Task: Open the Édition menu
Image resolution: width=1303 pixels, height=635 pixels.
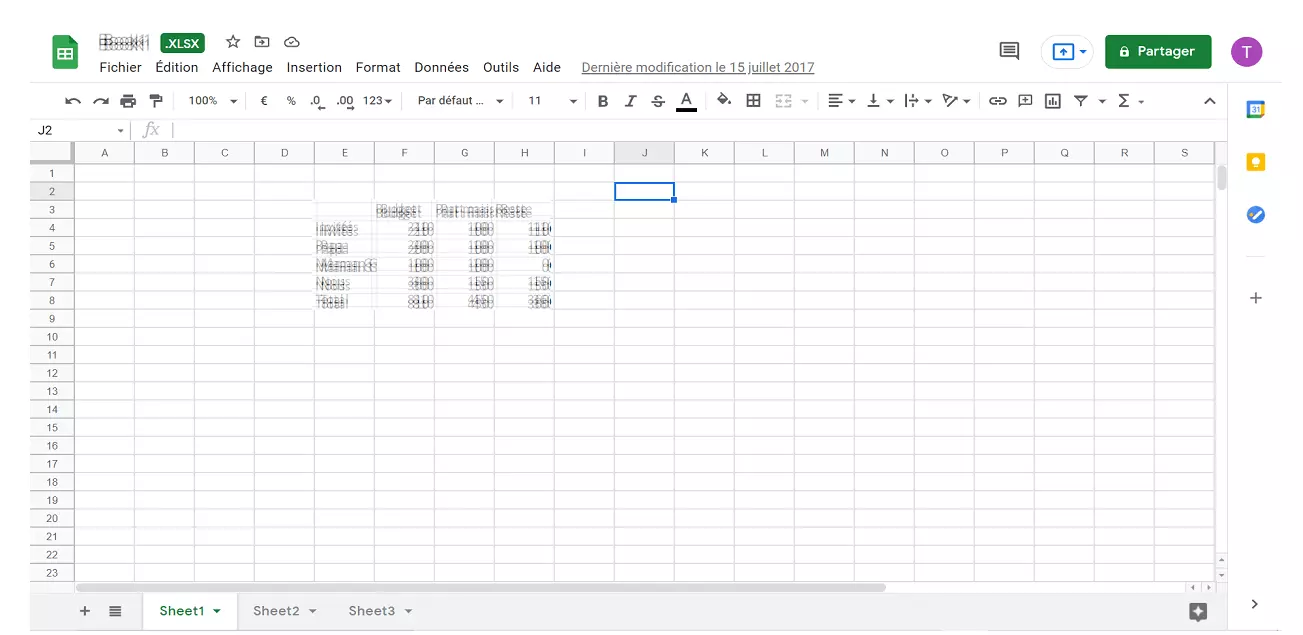Action: pos(177,67)
